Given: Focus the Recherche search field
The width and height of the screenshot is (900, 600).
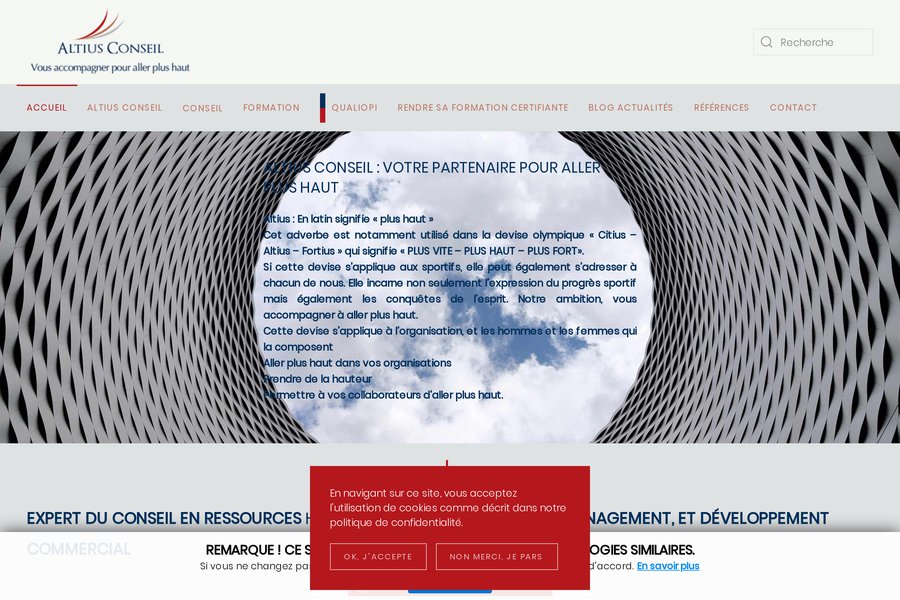Looking at the screenshot, I should coord(813,42).
